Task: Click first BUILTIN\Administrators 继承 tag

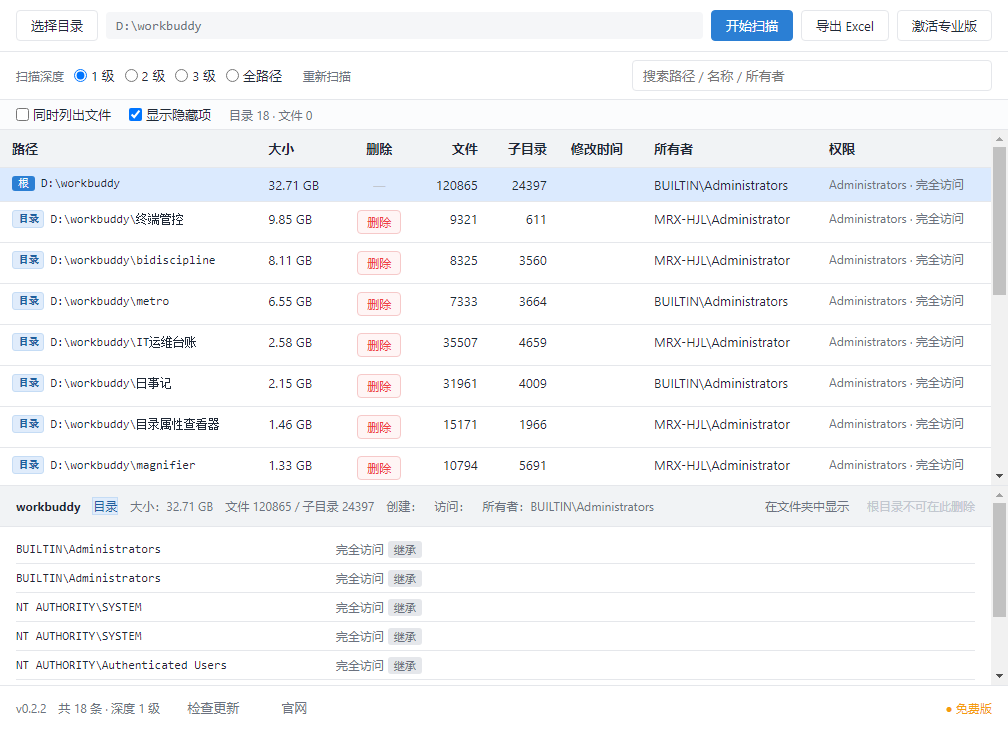Action: tap(405, 550)
